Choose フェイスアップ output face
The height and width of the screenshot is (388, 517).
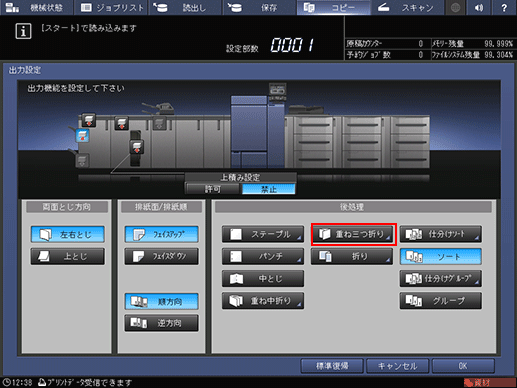point(162,234)
